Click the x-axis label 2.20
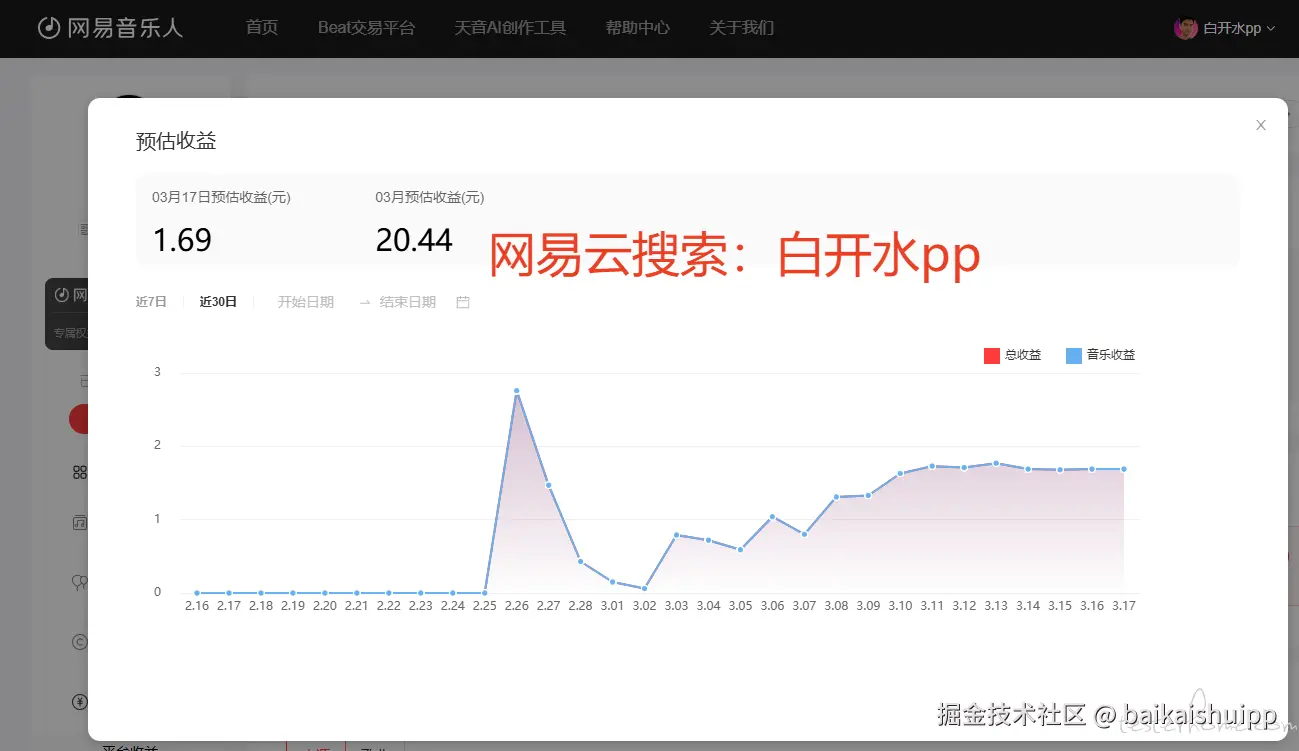Viewport: 1299px width, 751px height. click(325, 606)
